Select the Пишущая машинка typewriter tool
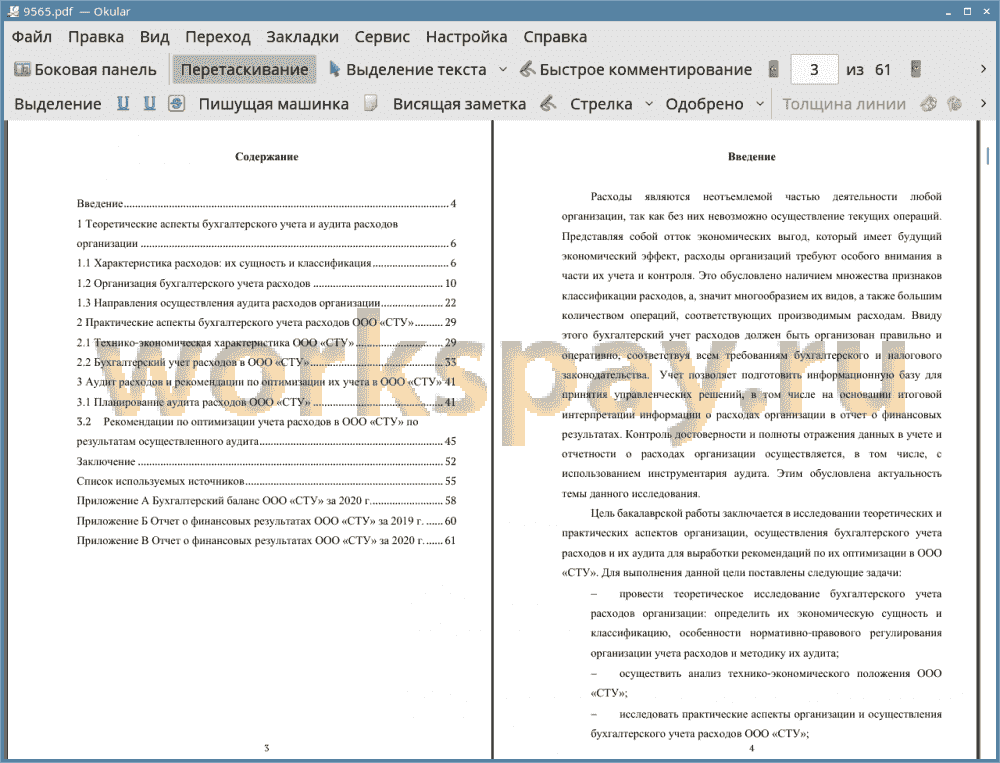1000x763 pixels. tap(274, 104)
